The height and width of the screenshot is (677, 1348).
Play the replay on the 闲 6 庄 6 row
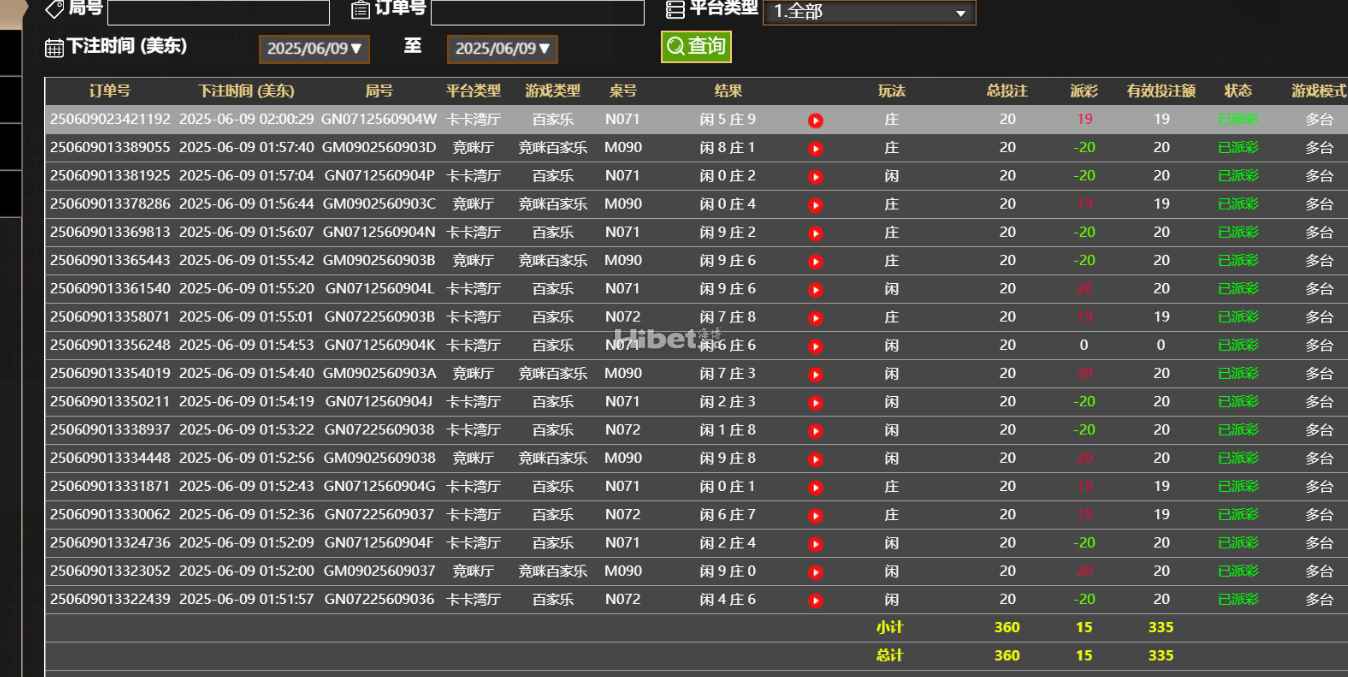[815, 344]
